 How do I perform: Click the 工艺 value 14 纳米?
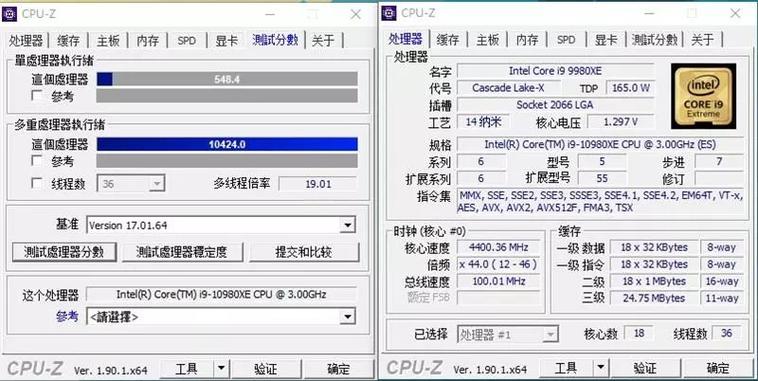483,122
